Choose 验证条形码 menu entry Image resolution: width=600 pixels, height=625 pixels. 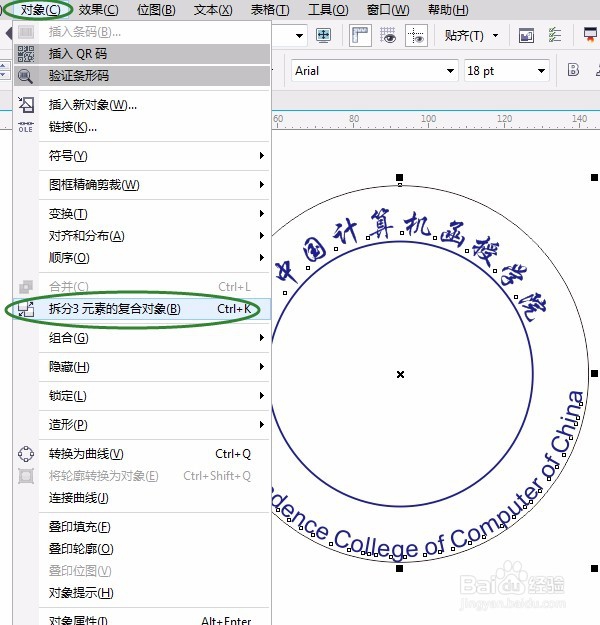(142, 76)
